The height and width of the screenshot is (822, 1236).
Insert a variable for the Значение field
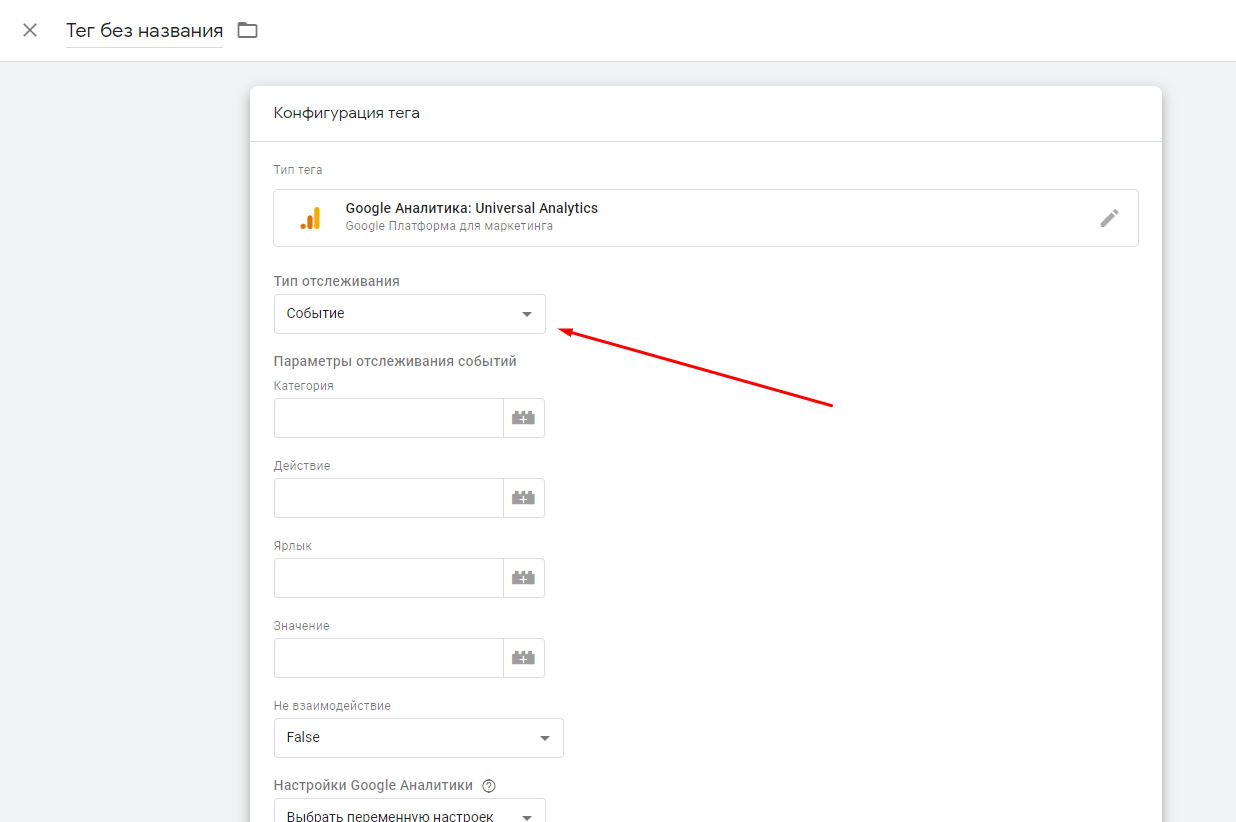click(523, 658)
